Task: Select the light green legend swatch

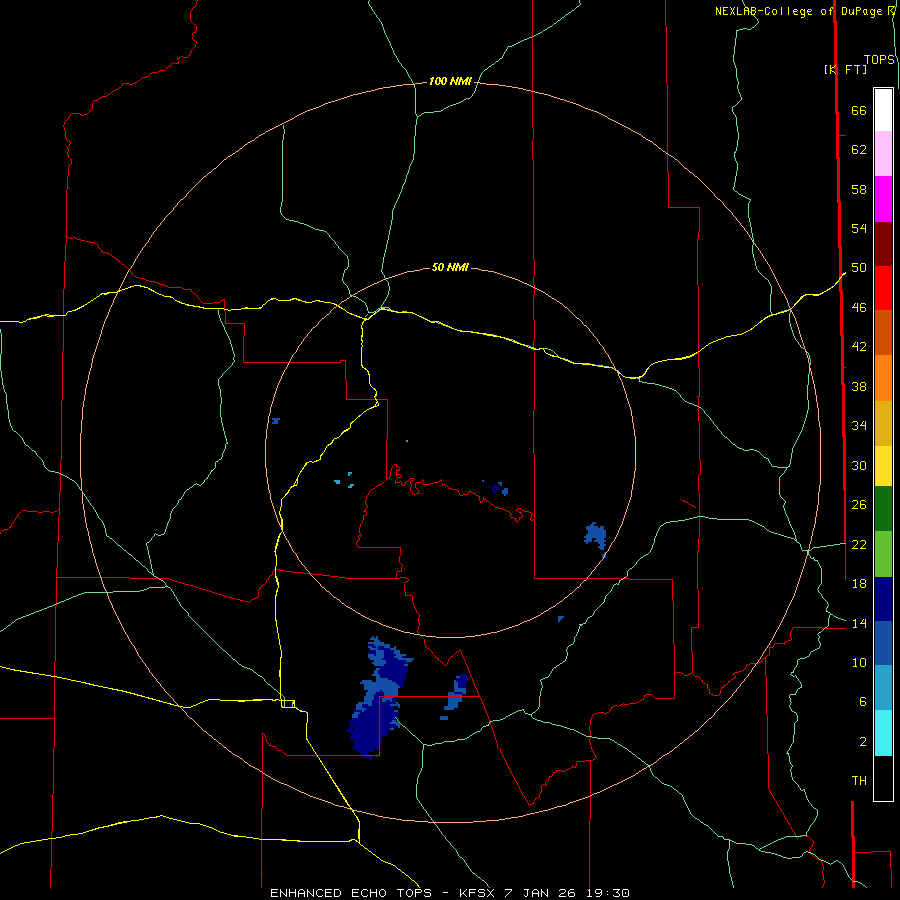Action: click(x=883, y=553)
